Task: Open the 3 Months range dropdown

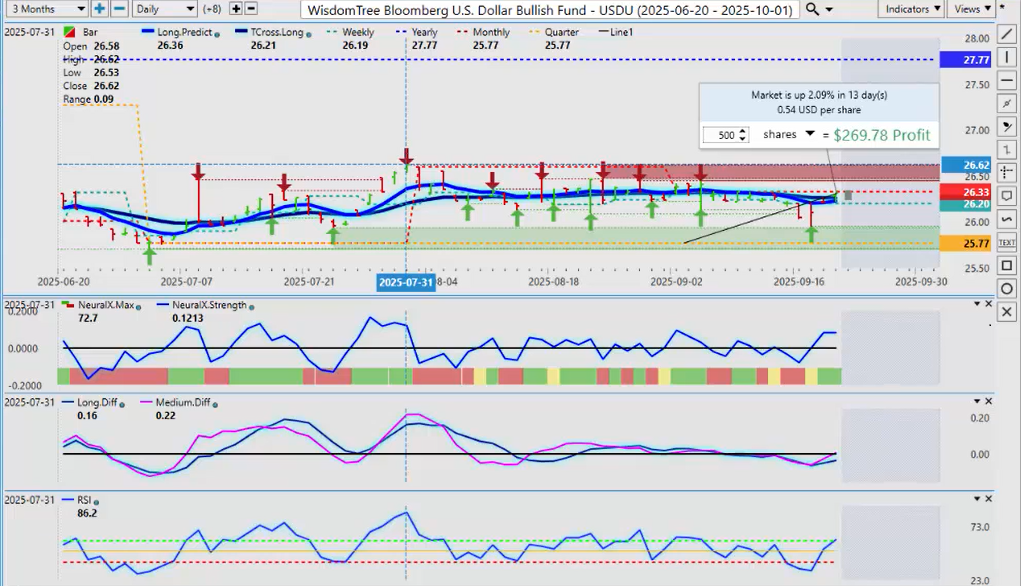Action: [44, 9]
